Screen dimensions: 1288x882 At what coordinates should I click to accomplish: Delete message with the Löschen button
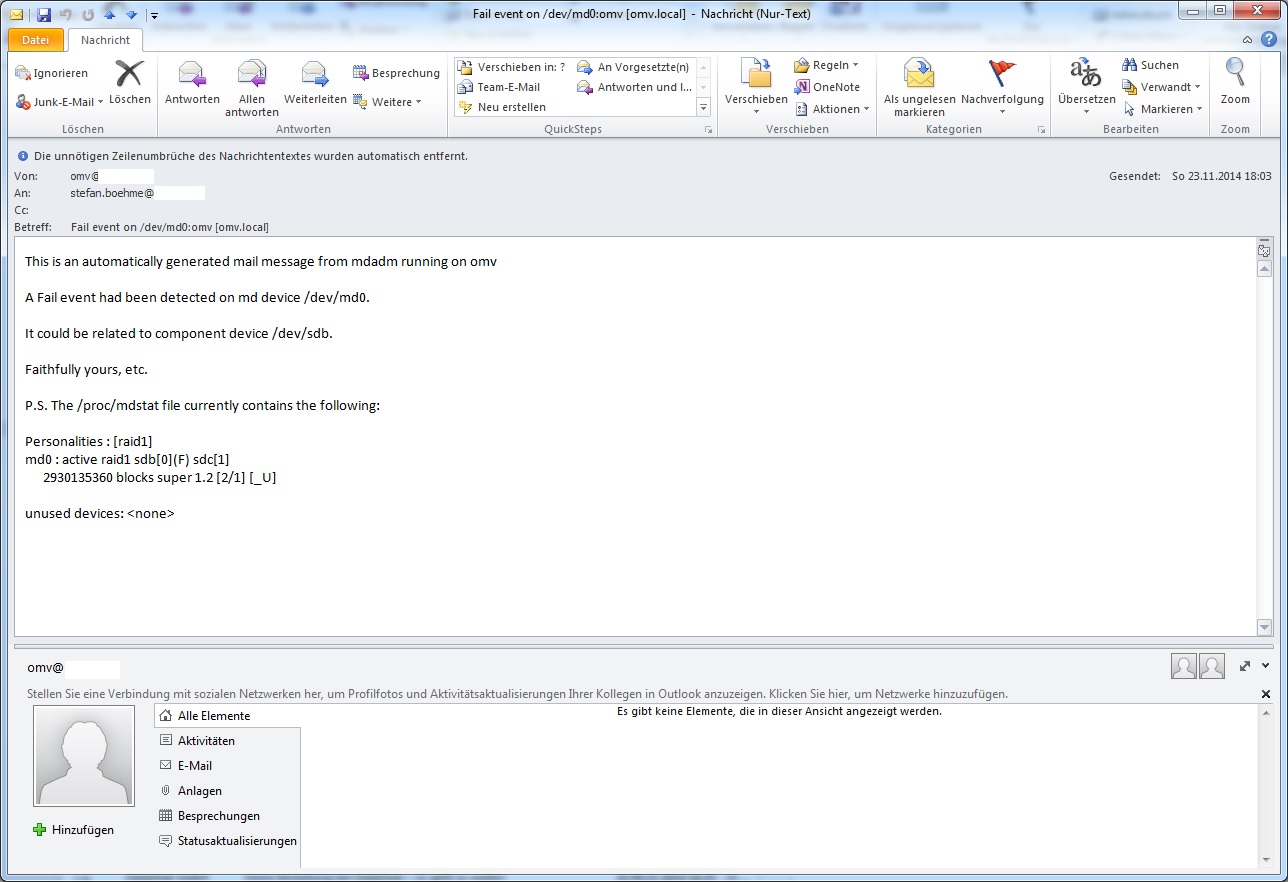(130, 82)
